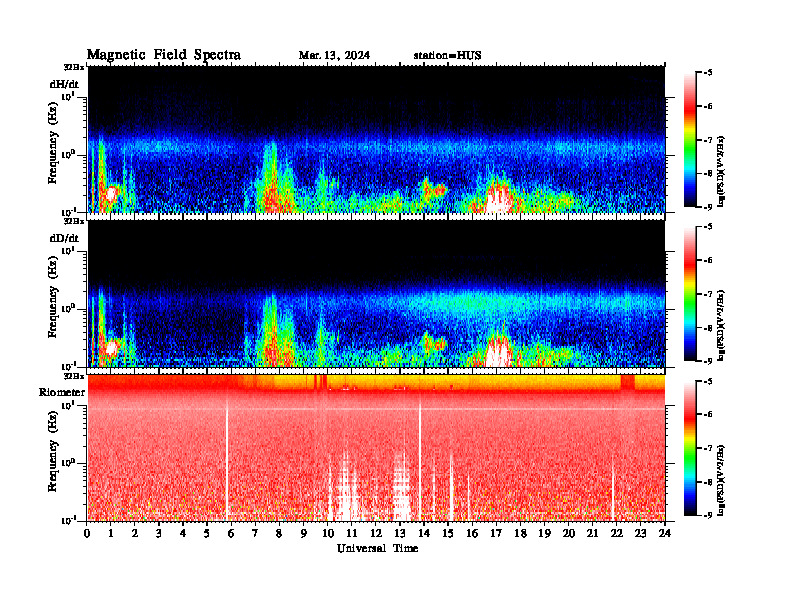Click the "-9" value on dH/dt color scale

point(708,207)
